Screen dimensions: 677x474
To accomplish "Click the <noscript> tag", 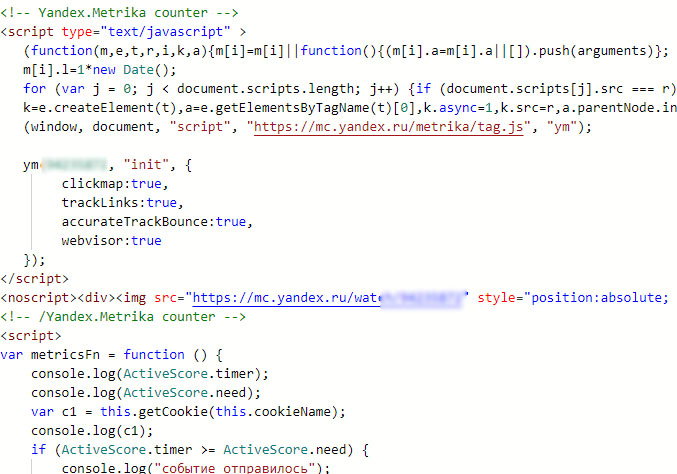I will [x=38, y=298].
